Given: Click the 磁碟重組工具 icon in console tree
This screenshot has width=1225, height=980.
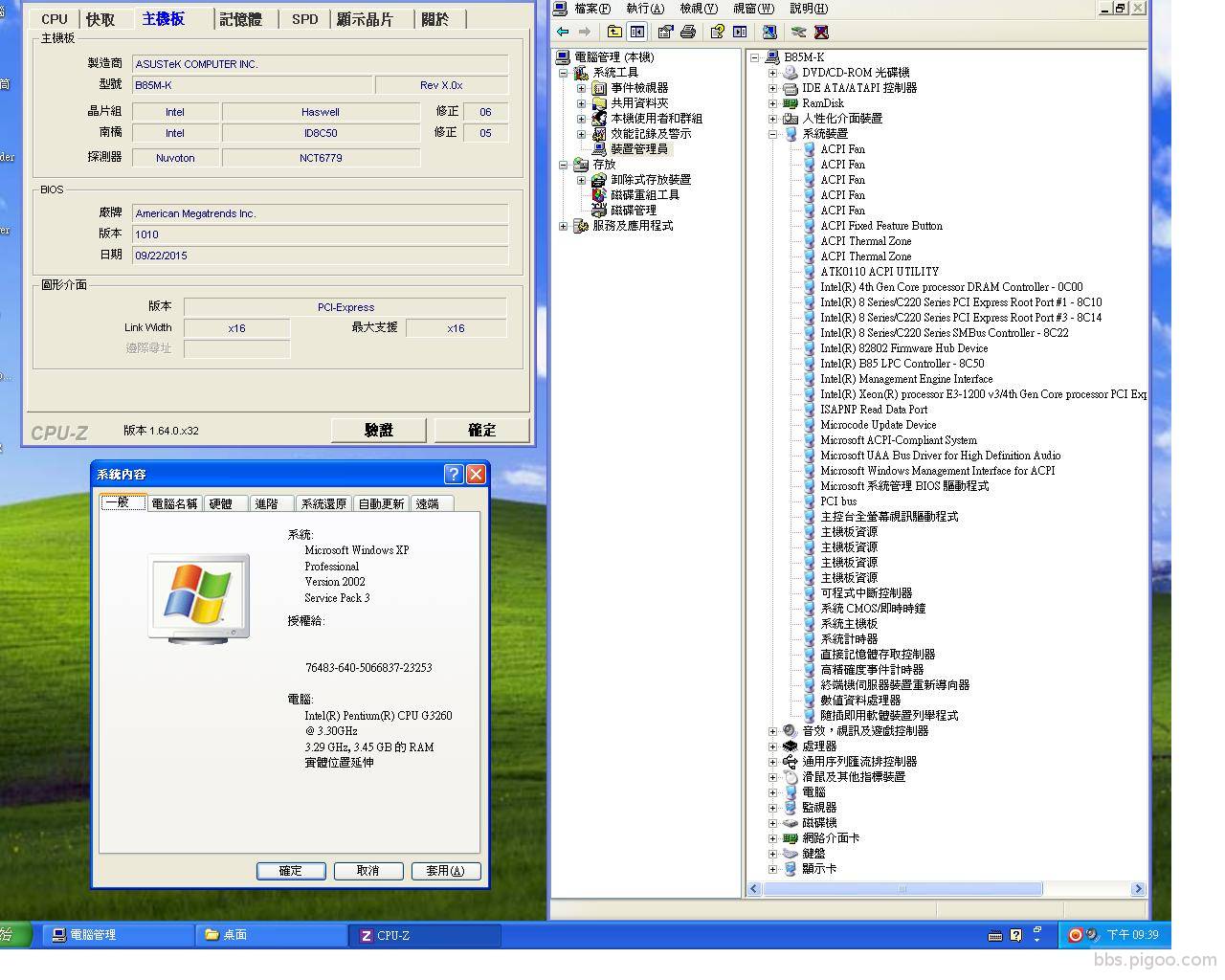Looking at the screenshot, I should (599, 195).
